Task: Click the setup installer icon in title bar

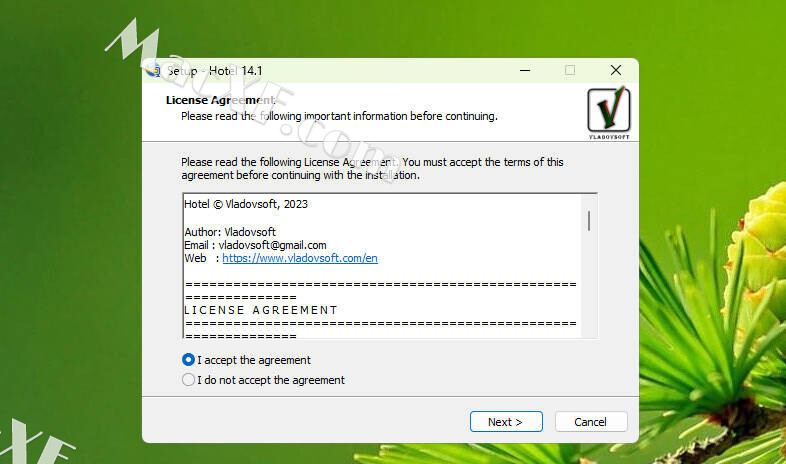Action: [153, 71]
